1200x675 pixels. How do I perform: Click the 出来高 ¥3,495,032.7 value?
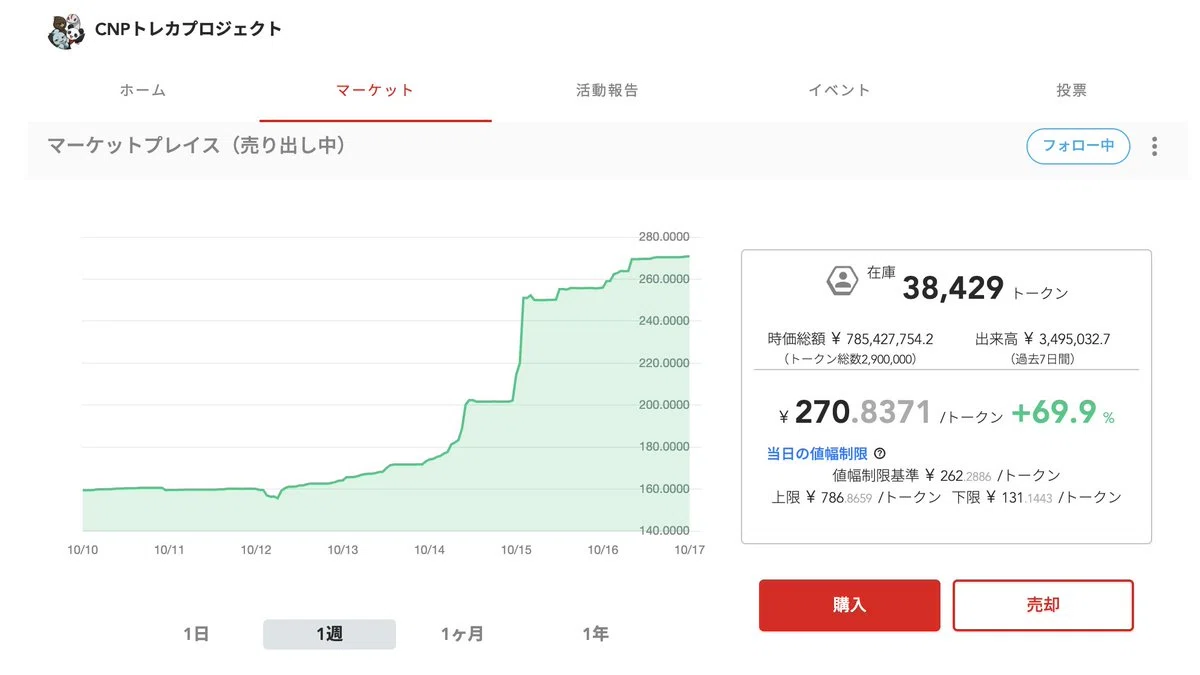(x=1043, y=339)
